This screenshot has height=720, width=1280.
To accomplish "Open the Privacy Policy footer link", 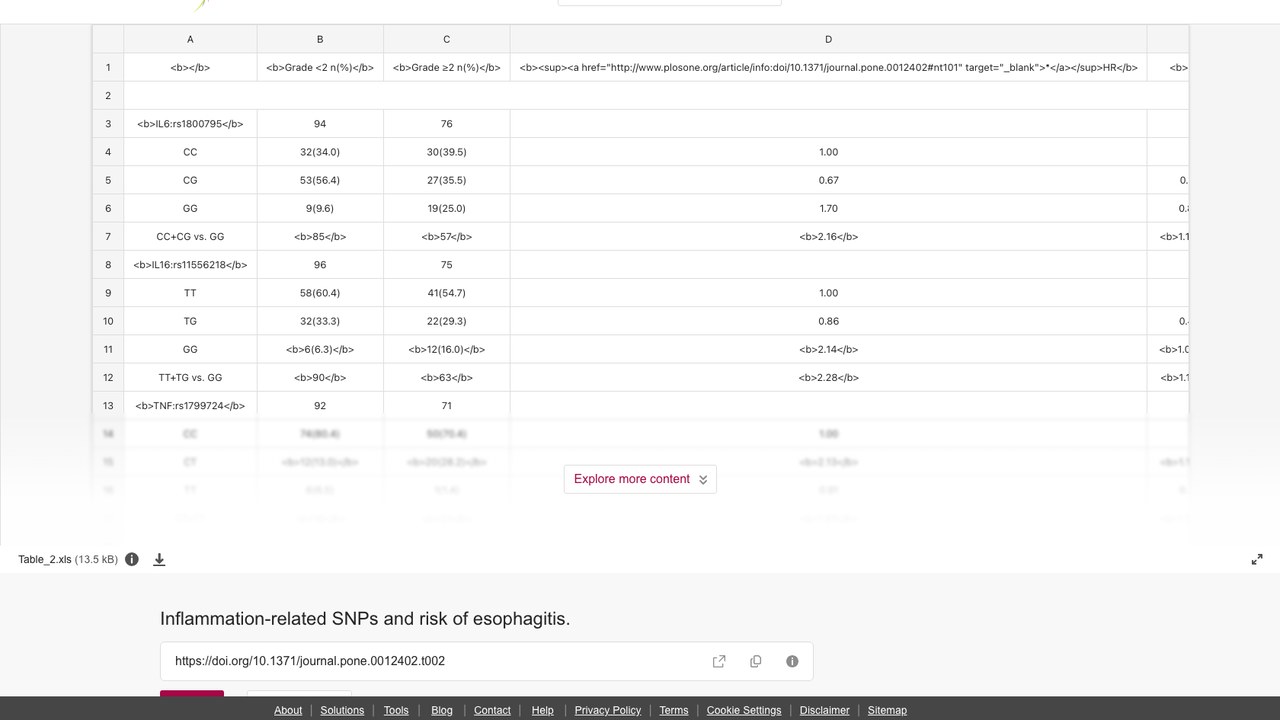I will point(608,710).
